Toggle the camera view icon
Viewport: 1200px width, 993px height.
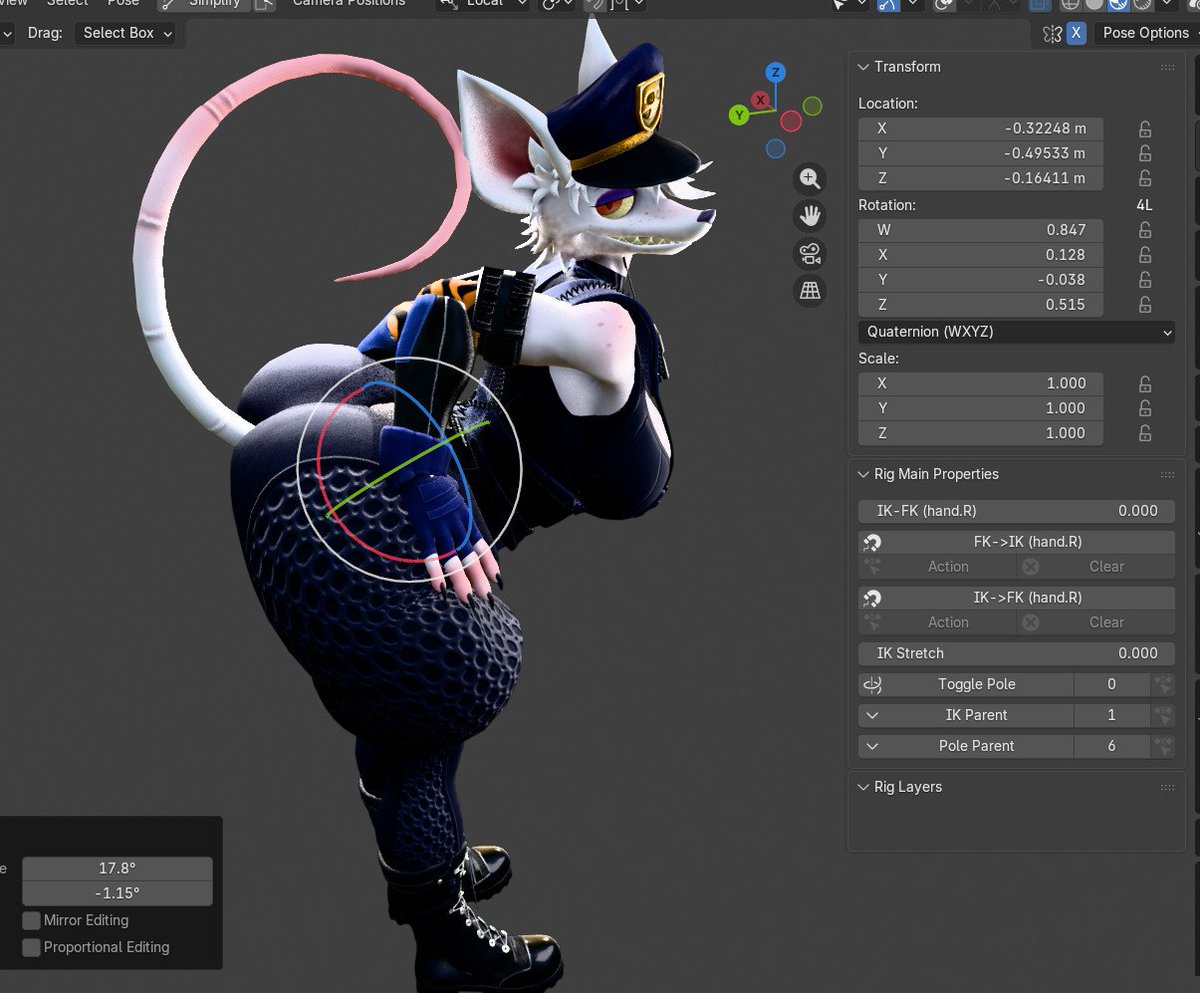(809, 253)
